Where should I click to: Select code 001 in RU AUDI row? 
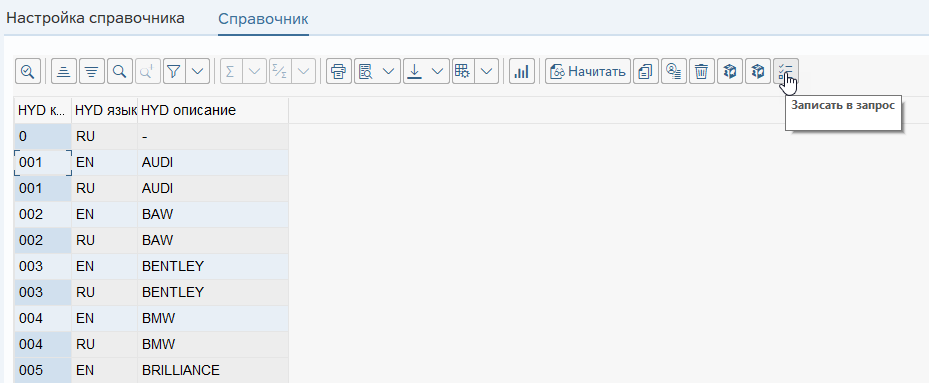click(x=43, y=189)
